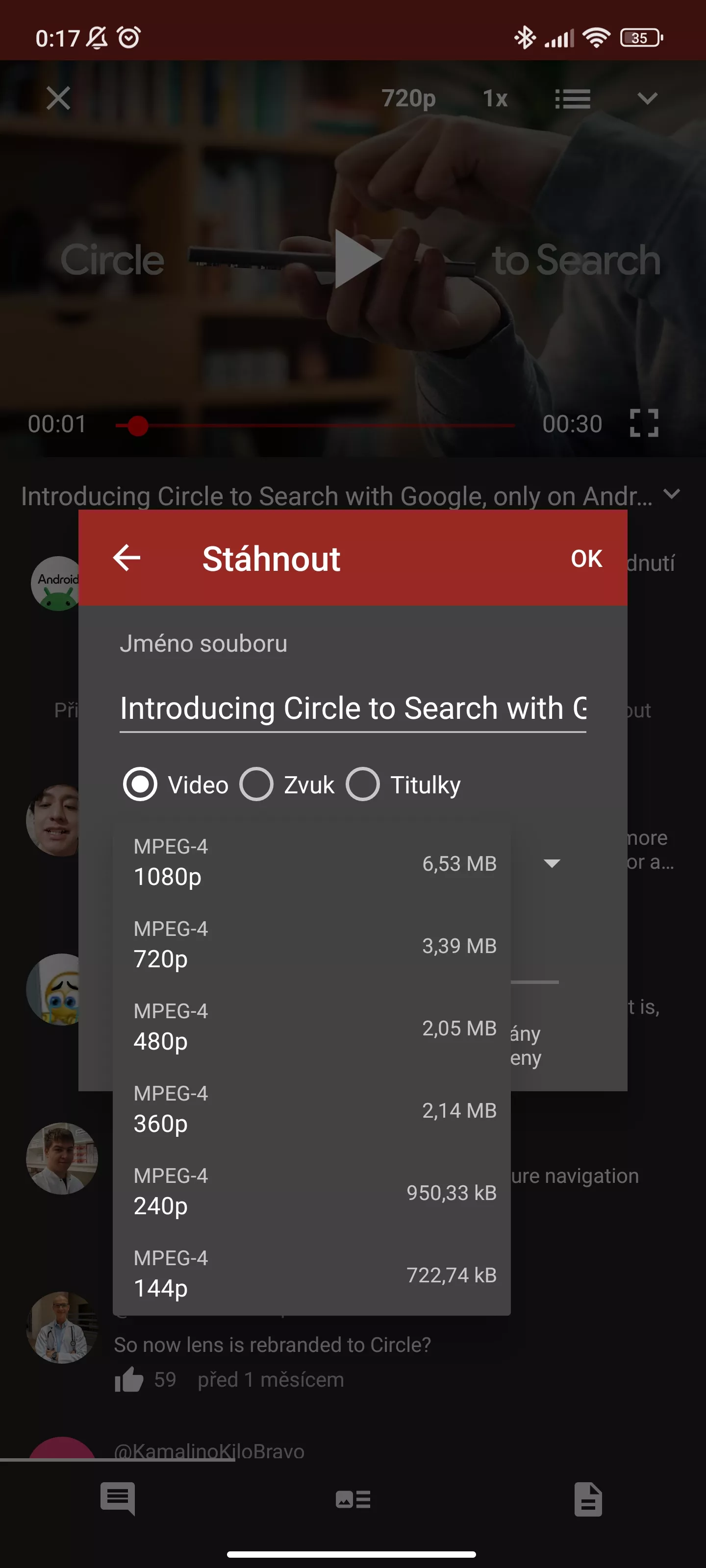Choose MPEG-4 144p option
The width and height of the screenshot is (706, 1568).
(x=311, y=1274)
